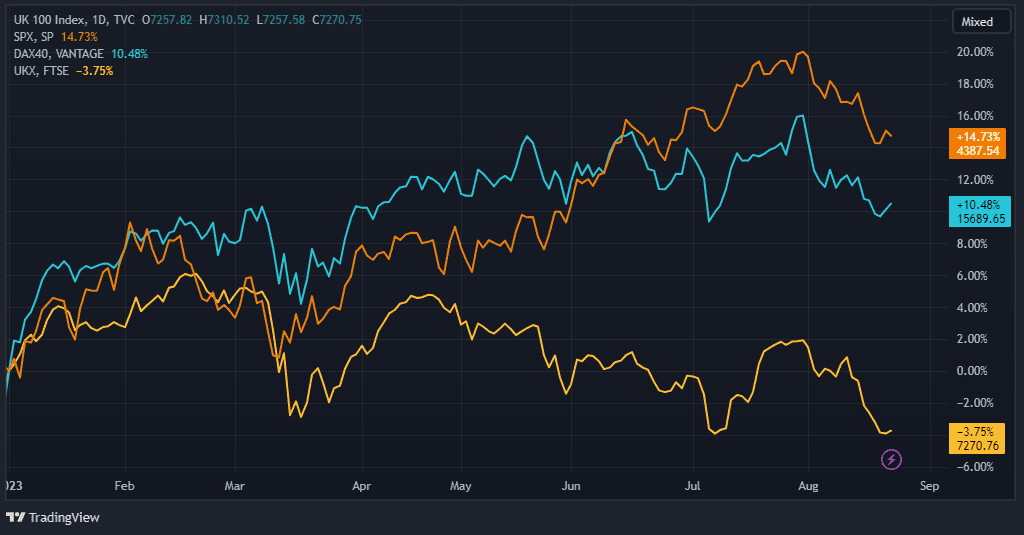Image resolution: width=1024 pixels, height=535 pixels.
Task: Click the Aug label on time axis
Action: [809, 487]
